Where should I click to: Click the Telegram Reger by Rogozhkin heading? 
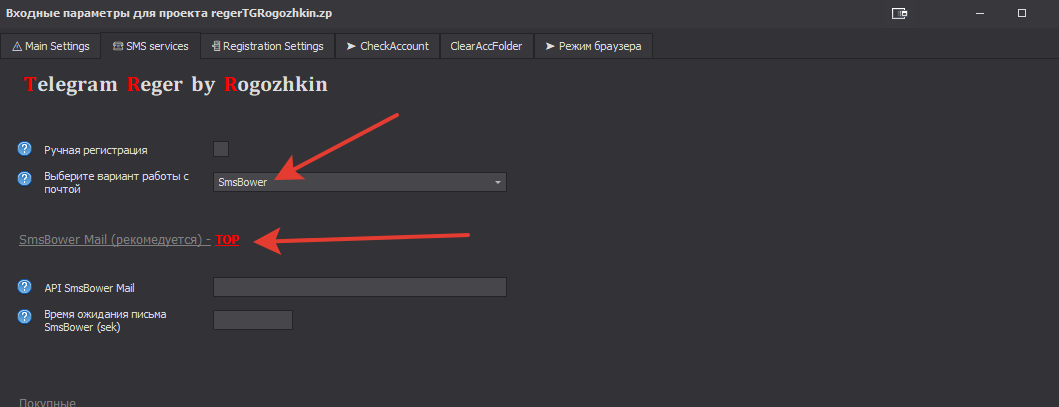tap(176, 84)
